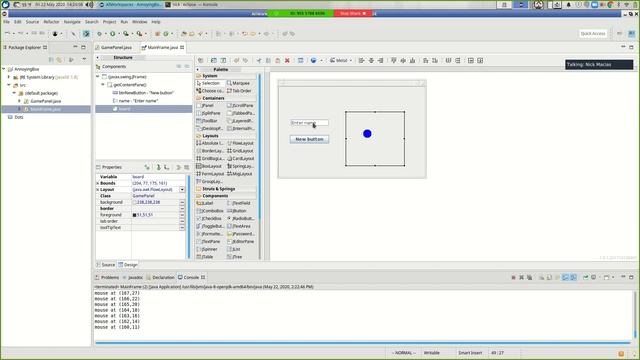Click the blue dot in the game panel
Screen dimensions: 640x360
click(367, 133)
